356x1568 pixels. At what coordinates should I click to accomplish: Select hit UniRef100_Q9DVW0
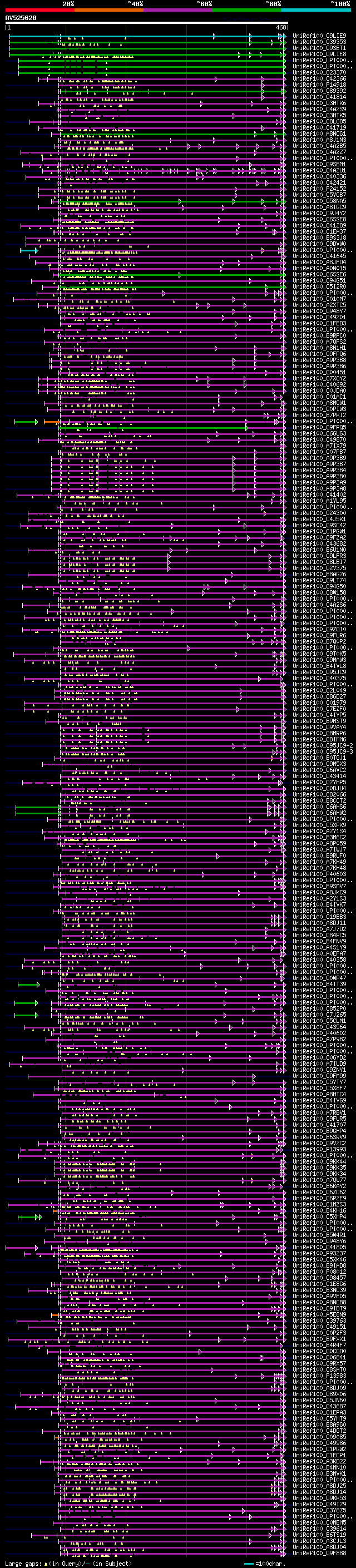[319, 244]
